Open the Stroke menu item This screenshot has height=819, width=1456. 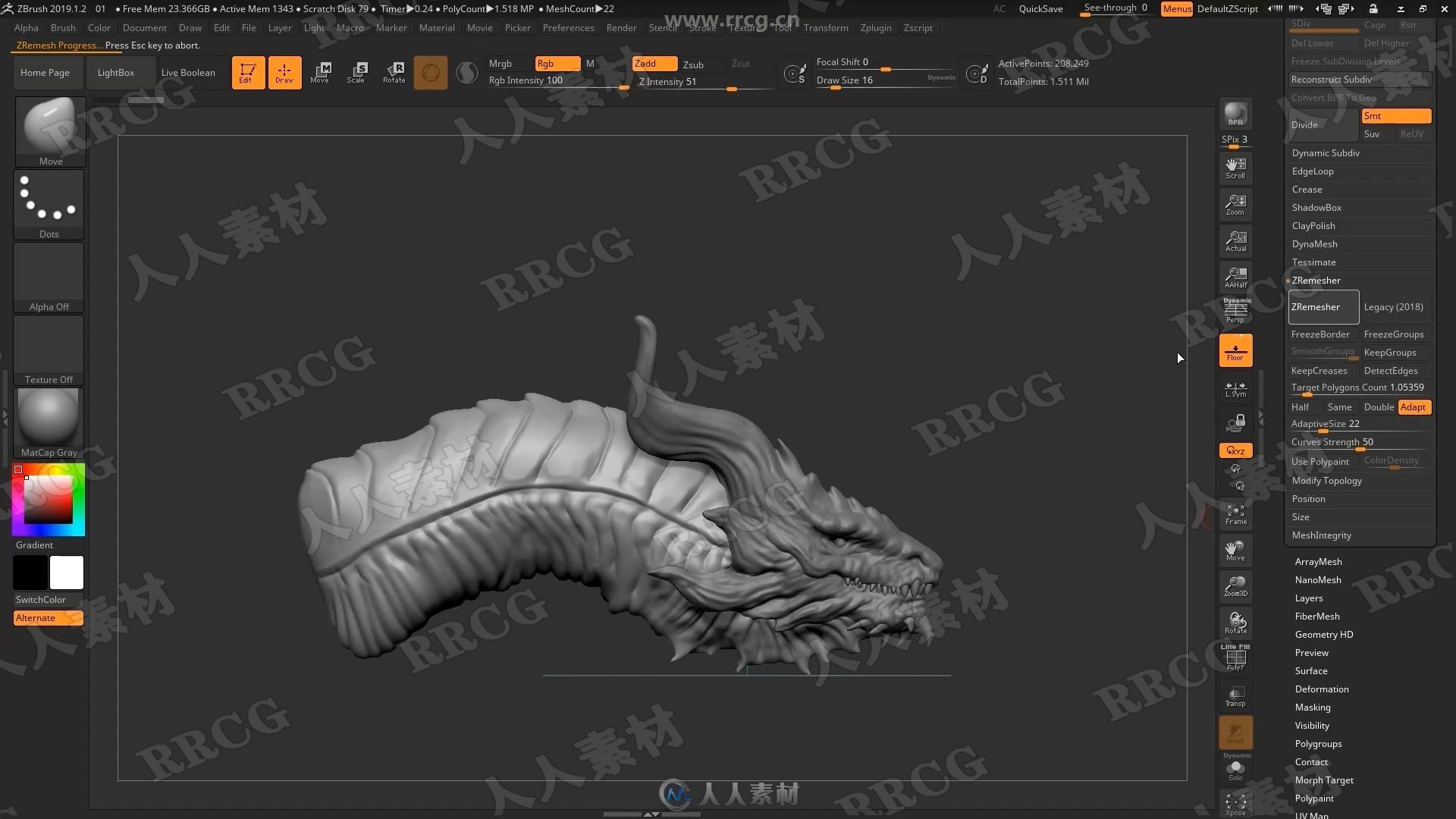pyautogui.click(x=702, y=27)
